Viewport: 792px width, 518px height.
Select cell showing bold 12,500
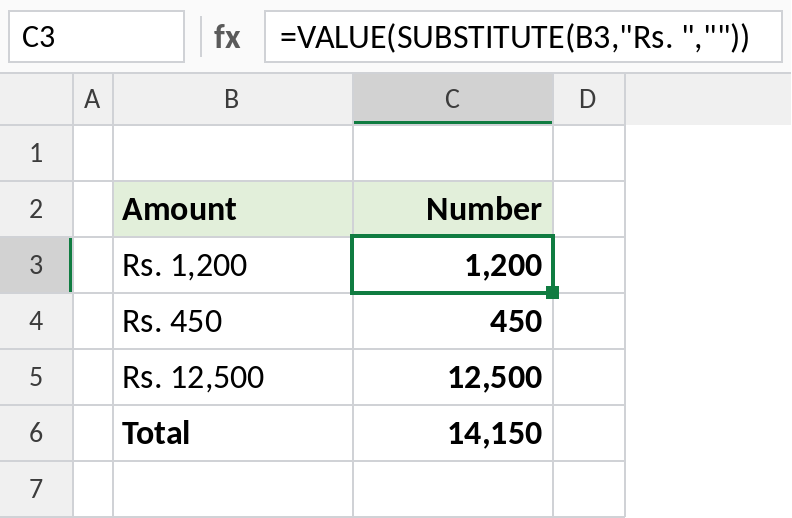(x=453, y=377)
